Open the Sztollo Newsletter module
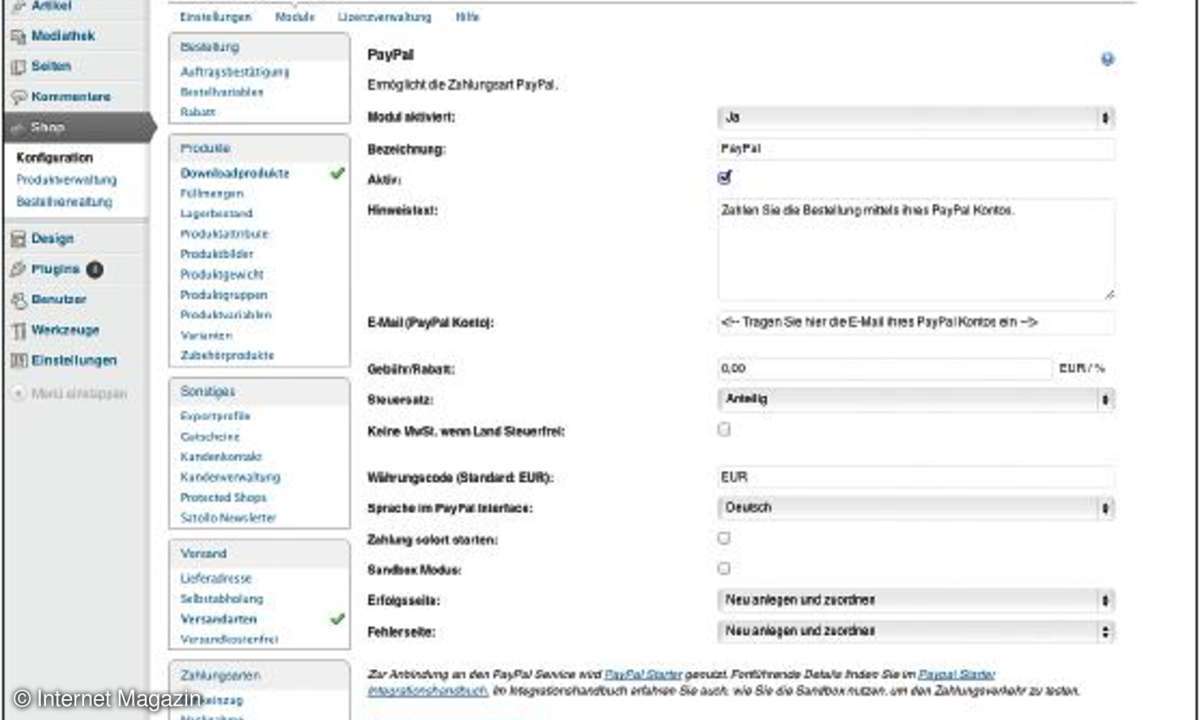This screenshot has width=1200, height=720. click(x=228, y=518)
